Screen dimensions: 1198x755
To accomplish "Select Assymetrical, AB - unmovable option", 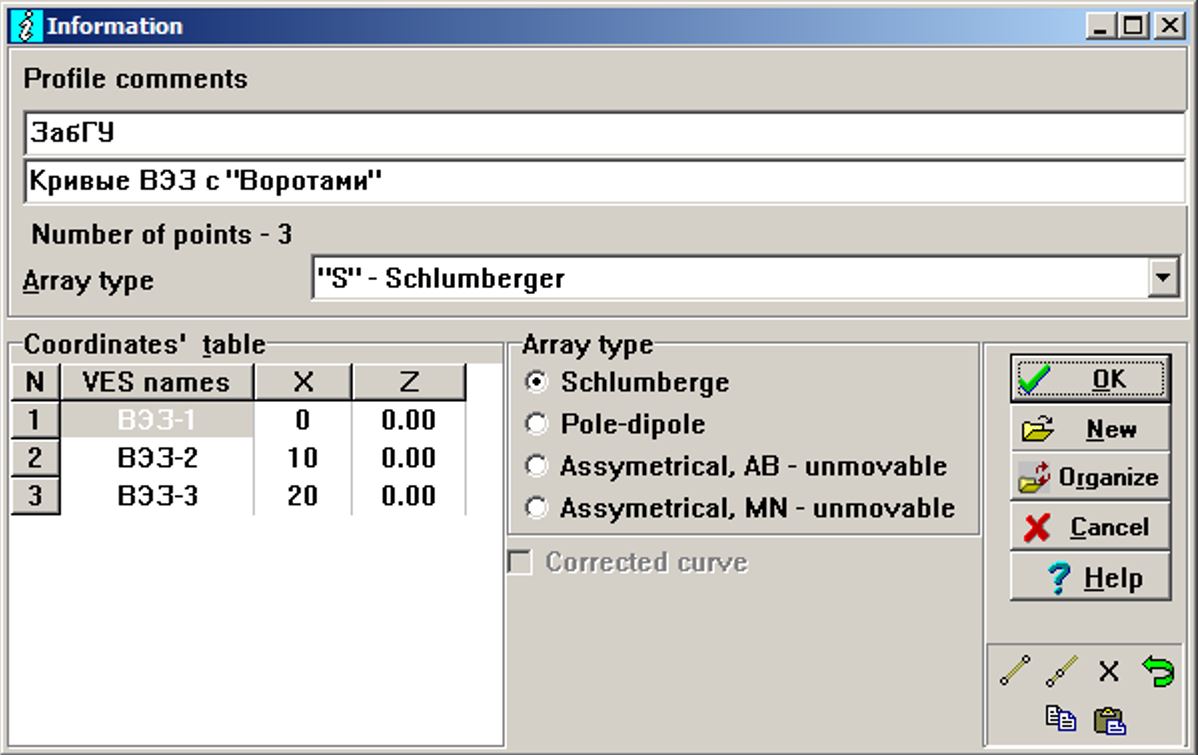I will pyautogui.click(x=536, y=465).
